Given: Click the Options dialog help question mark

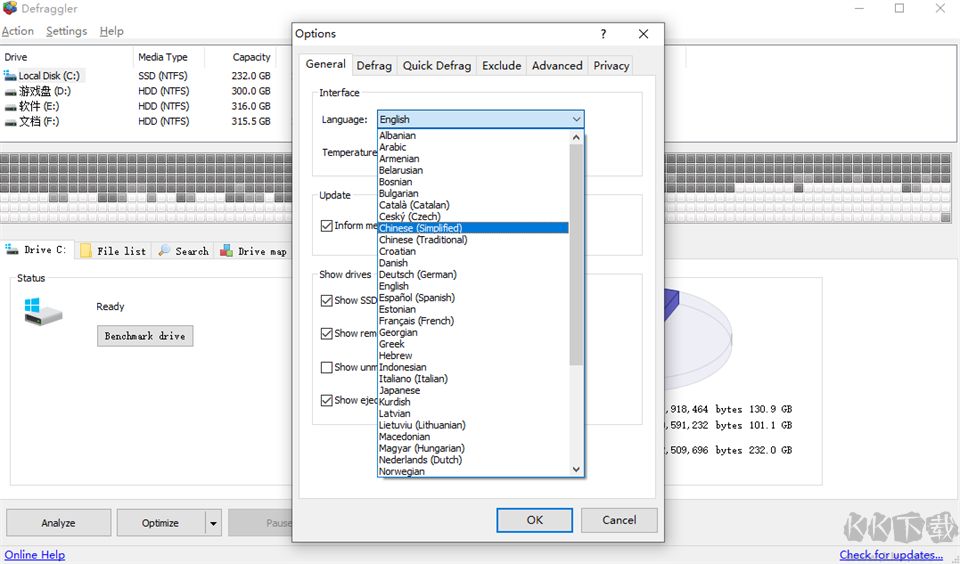Looking at the screenshot, I should [x=603, y=34].
